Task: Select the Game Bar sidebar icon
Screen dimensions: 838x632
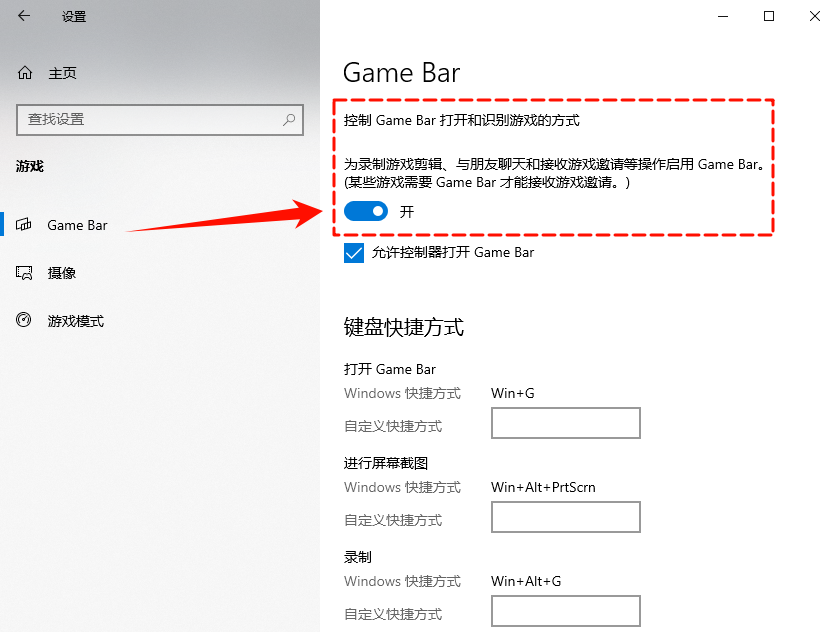Action: [x=24, y=224]
